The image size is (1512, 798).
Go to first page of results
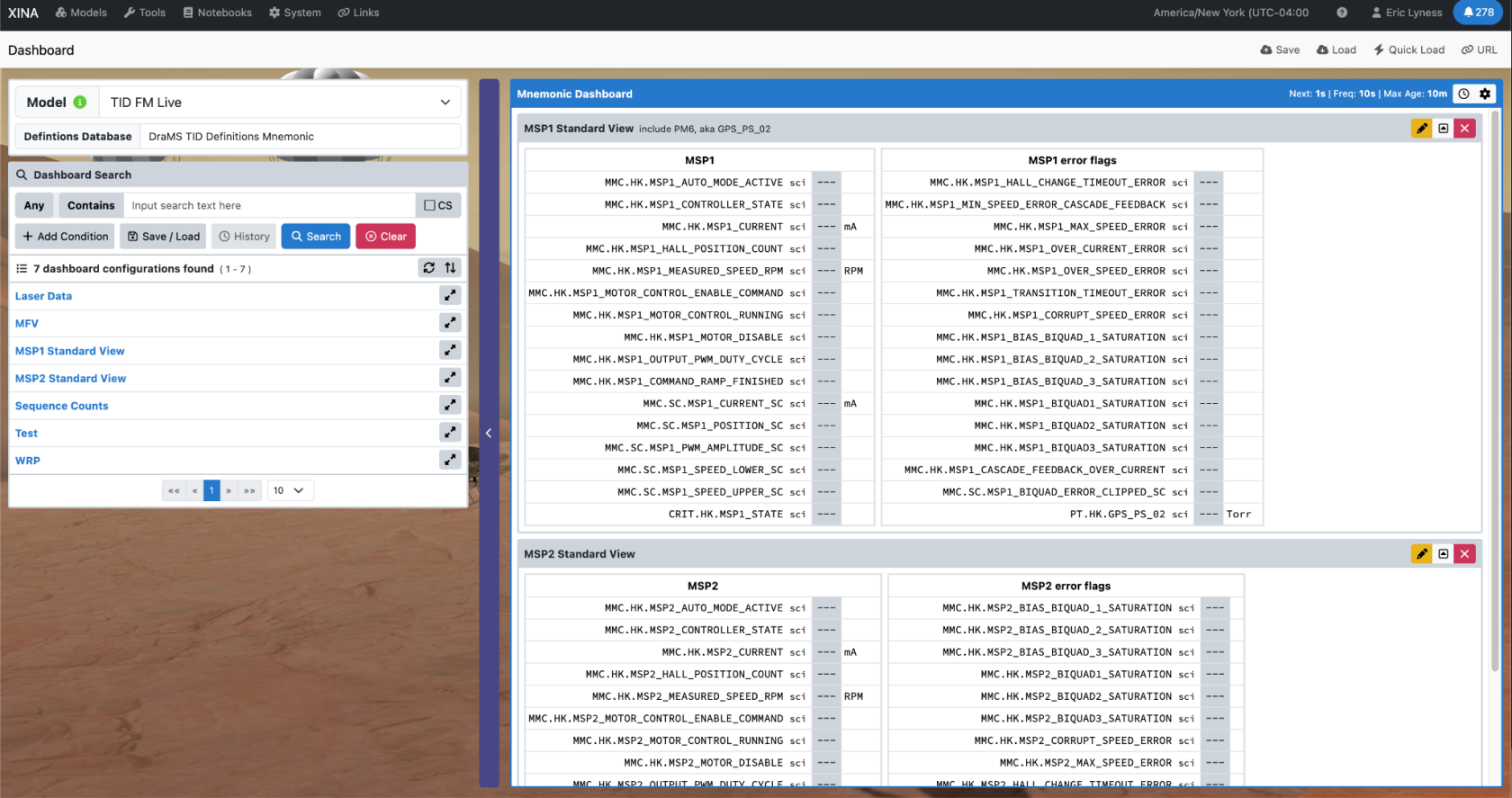[x=174, y=490]
